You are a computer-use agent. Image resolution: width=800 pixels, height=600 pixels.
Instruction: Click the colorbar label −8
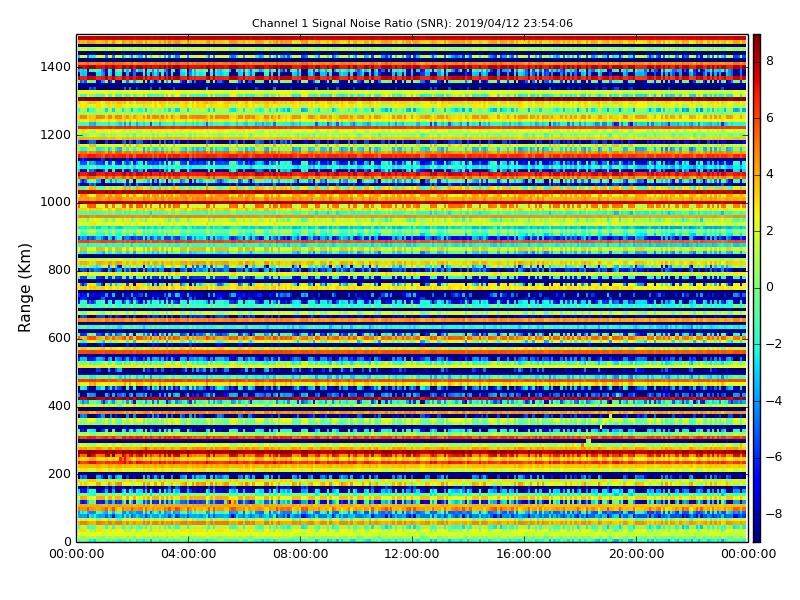pyautogui.click(x=774, y=513)
